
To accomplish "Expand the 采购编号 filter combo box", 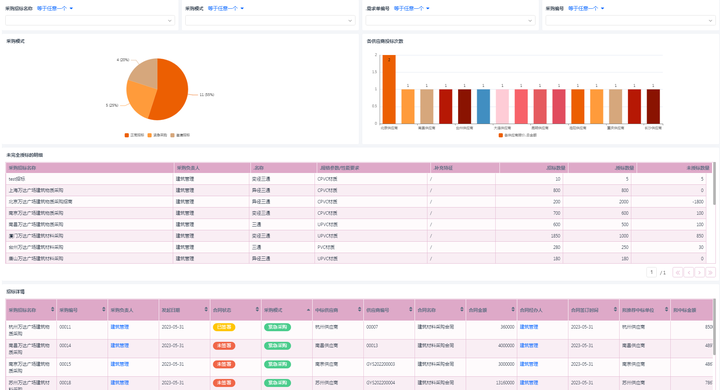I will tap(630, 21).
